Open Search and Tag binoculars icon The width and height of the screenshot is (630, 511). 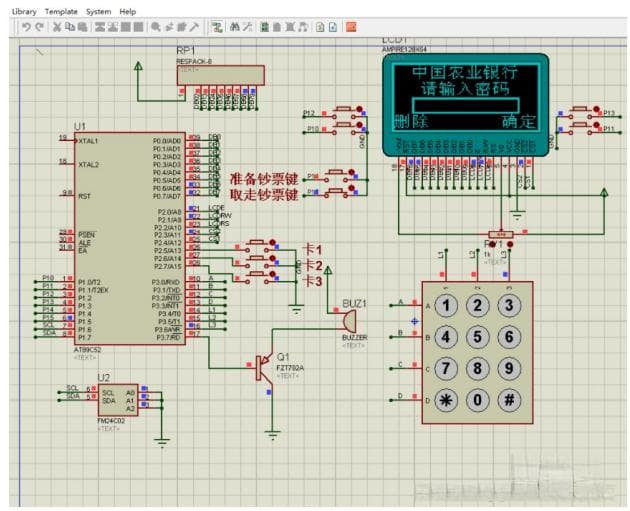tap(235, 27)
